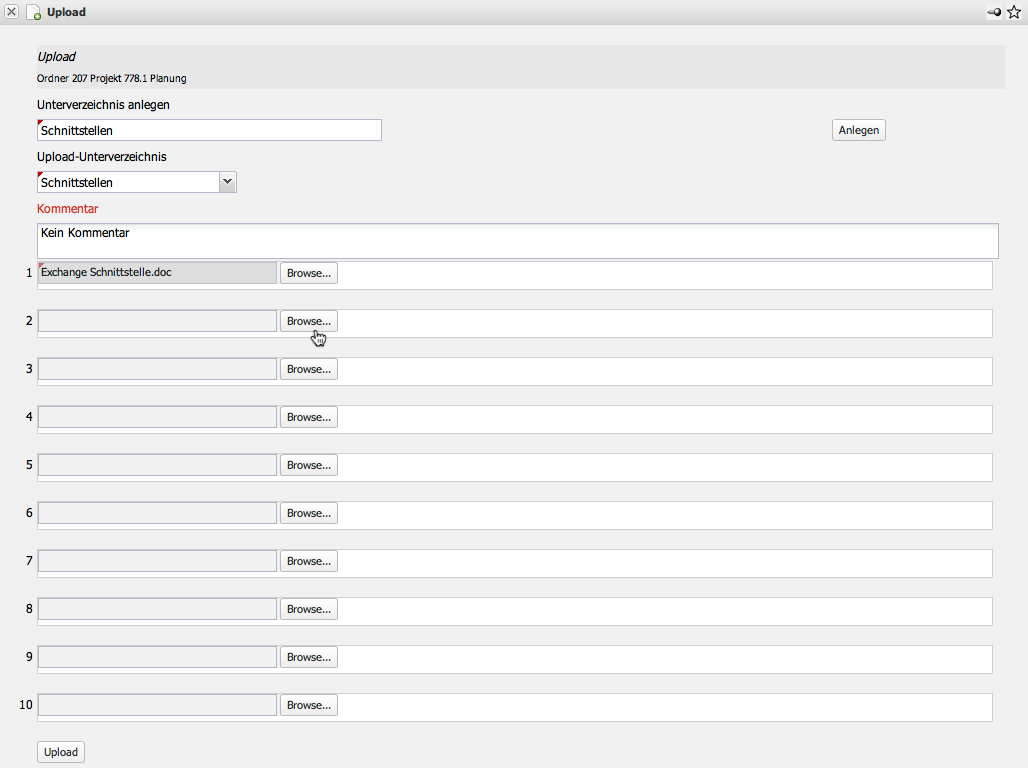The width and height of the screenshot is (1028, 768).
Task: Select the Exchange Schnittstelle.doc file field
Action: (157, 273)
